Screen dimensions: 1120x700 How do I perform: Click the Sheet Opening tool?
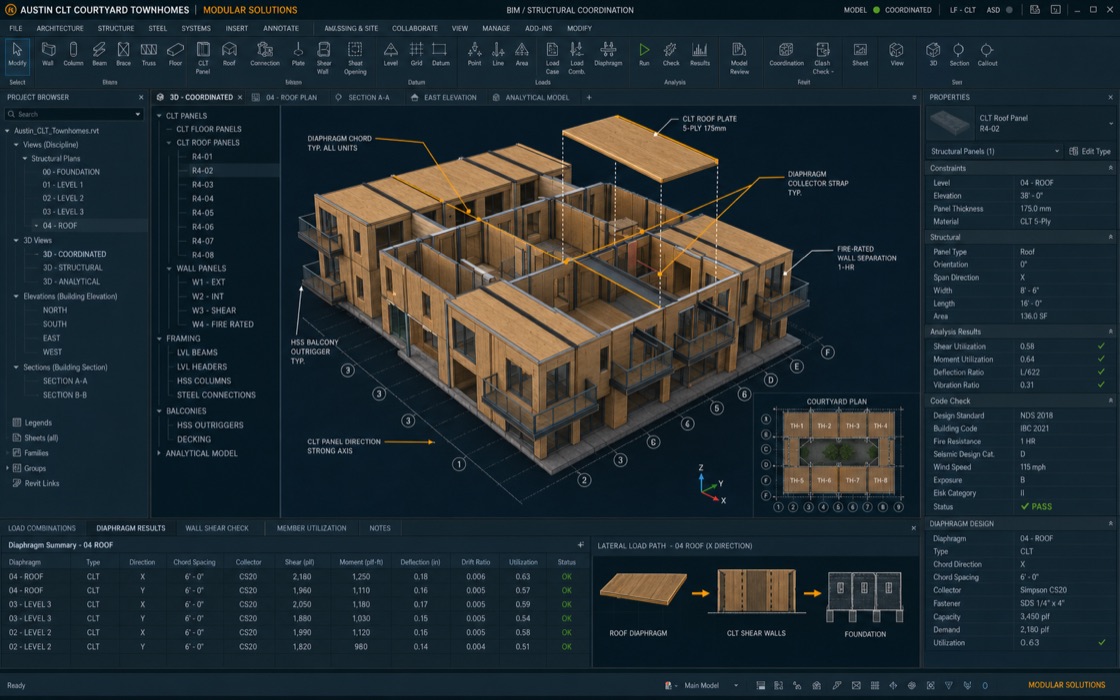click(x=355, y=58)
